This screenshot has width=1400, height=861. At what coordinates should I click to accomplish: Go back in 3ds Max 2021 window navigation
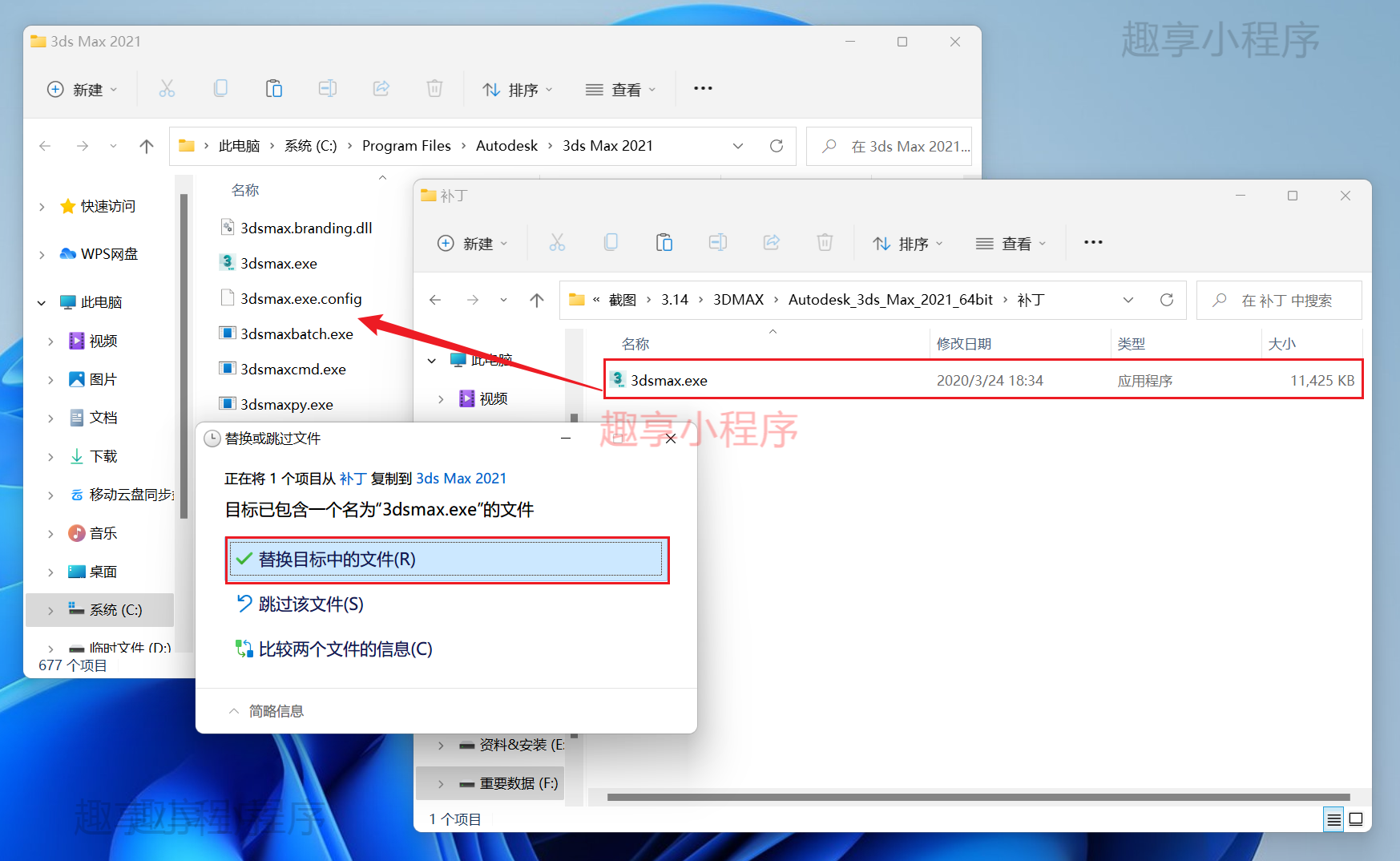pos(45,146)
